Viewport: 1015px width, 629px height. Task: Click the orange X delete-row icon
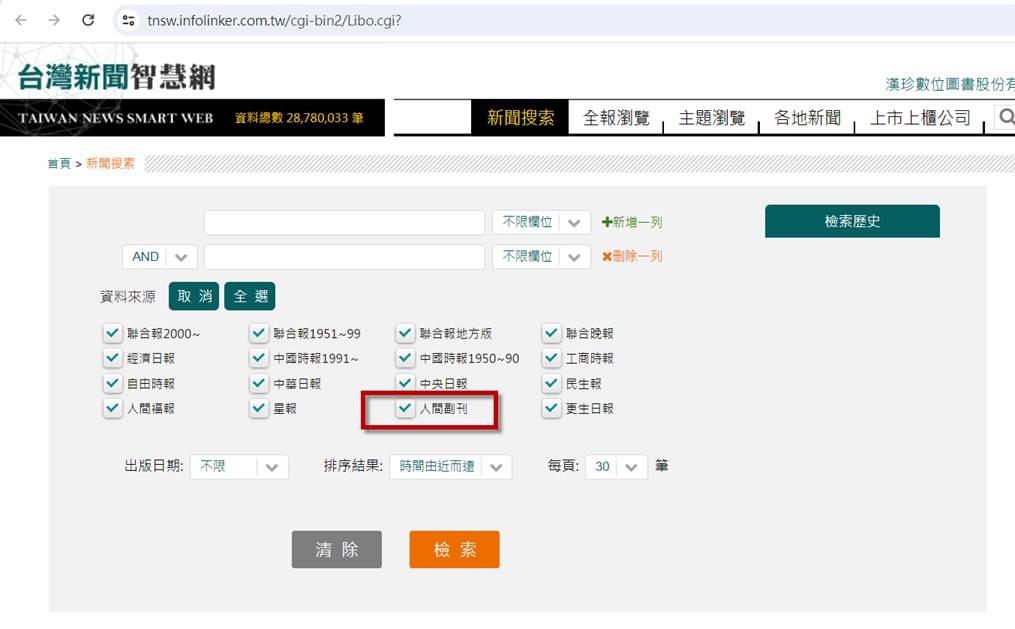tap(606, 257)
